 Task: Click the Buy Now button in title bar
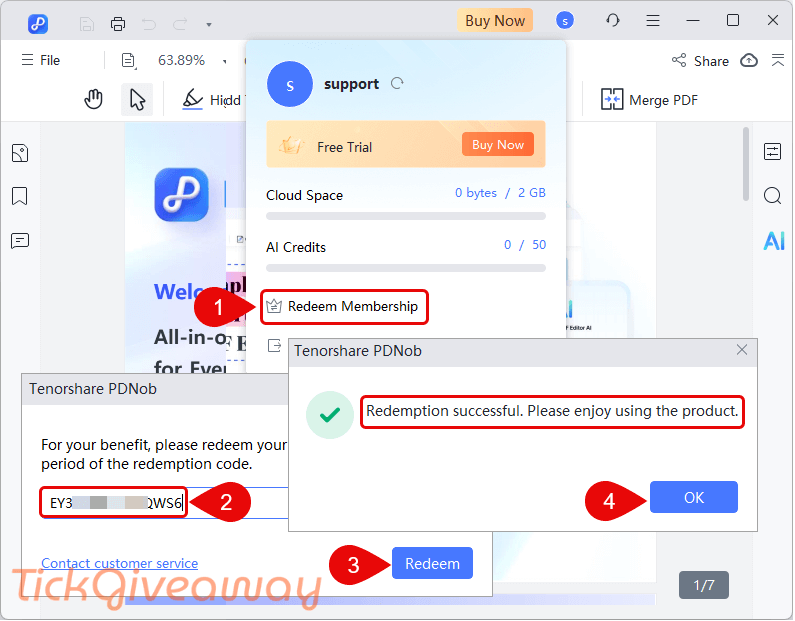pos(495,21)
